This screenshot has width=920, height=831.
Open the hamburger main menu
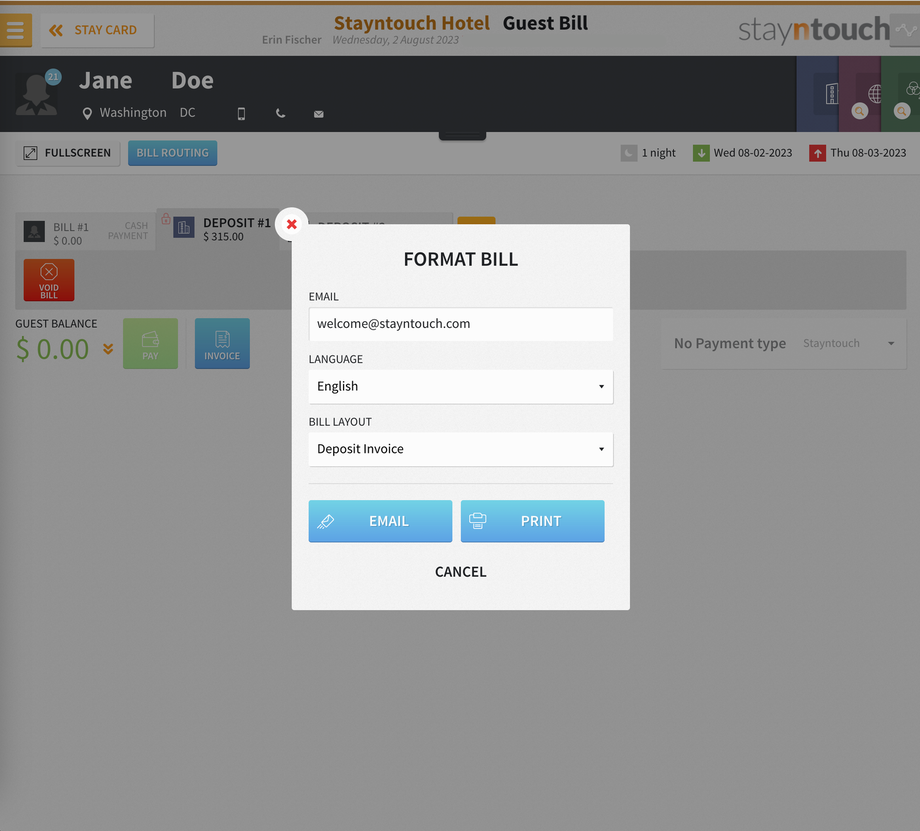coord(15,30)
